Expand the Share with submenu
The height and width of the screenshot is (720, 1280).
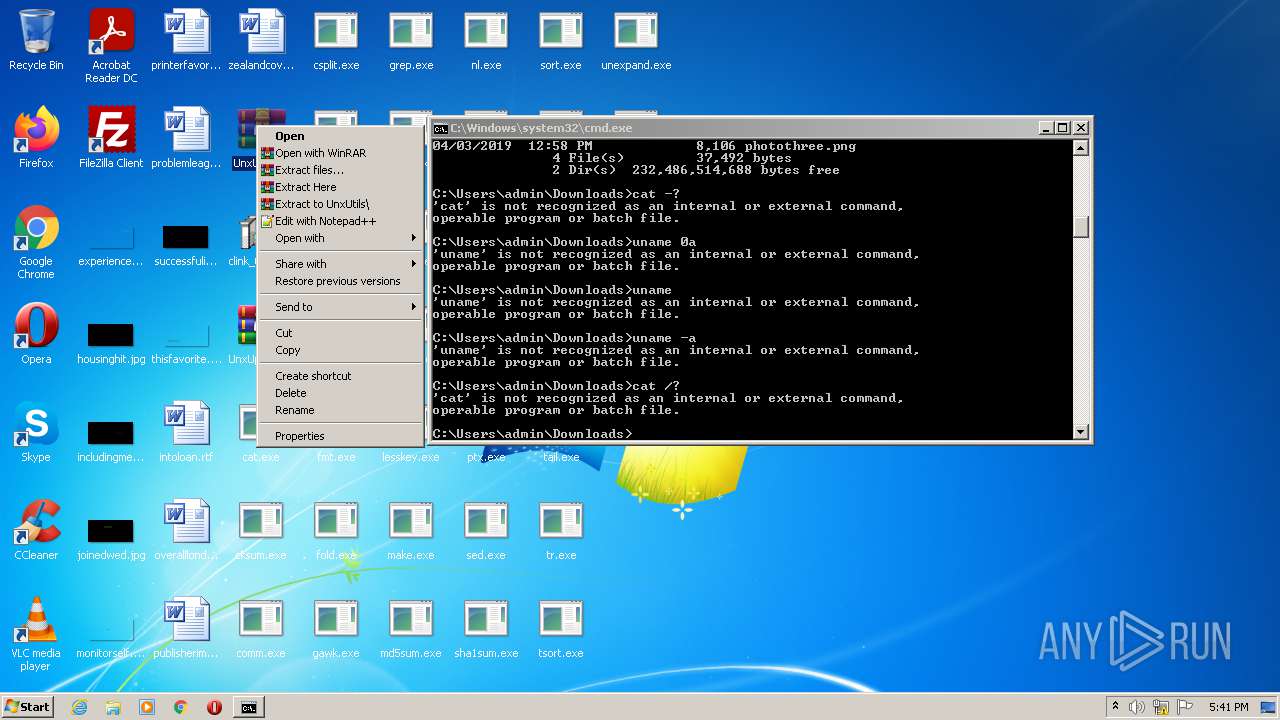340,264
